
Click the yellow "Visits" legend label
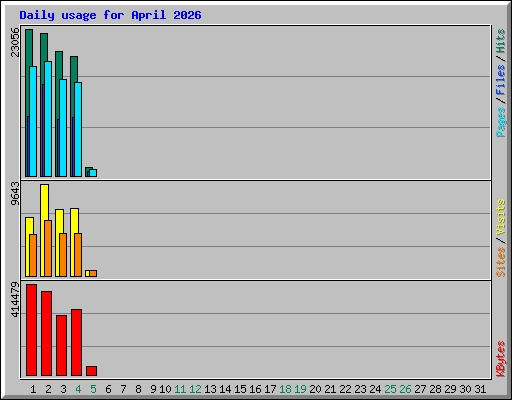501,217
